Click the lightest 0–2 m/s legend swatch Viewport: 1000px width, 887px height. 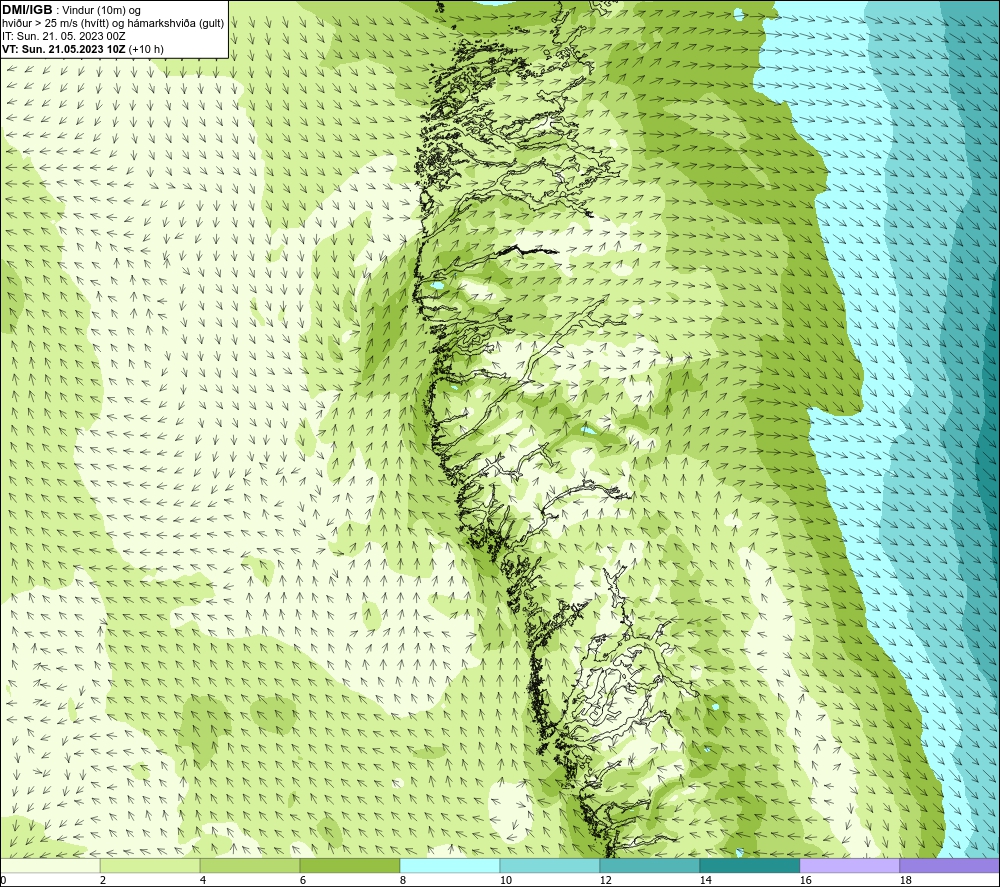50,865
